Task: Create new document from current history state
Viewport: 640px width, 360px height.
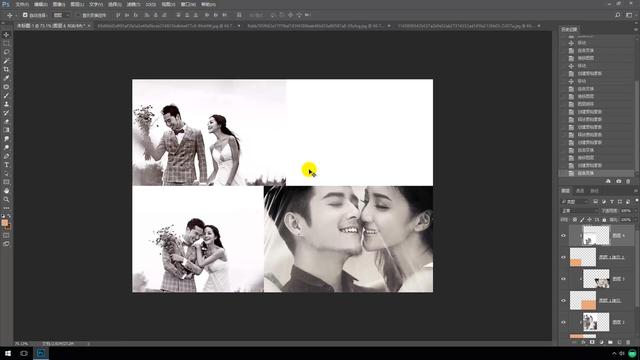Action: (608, 181)
